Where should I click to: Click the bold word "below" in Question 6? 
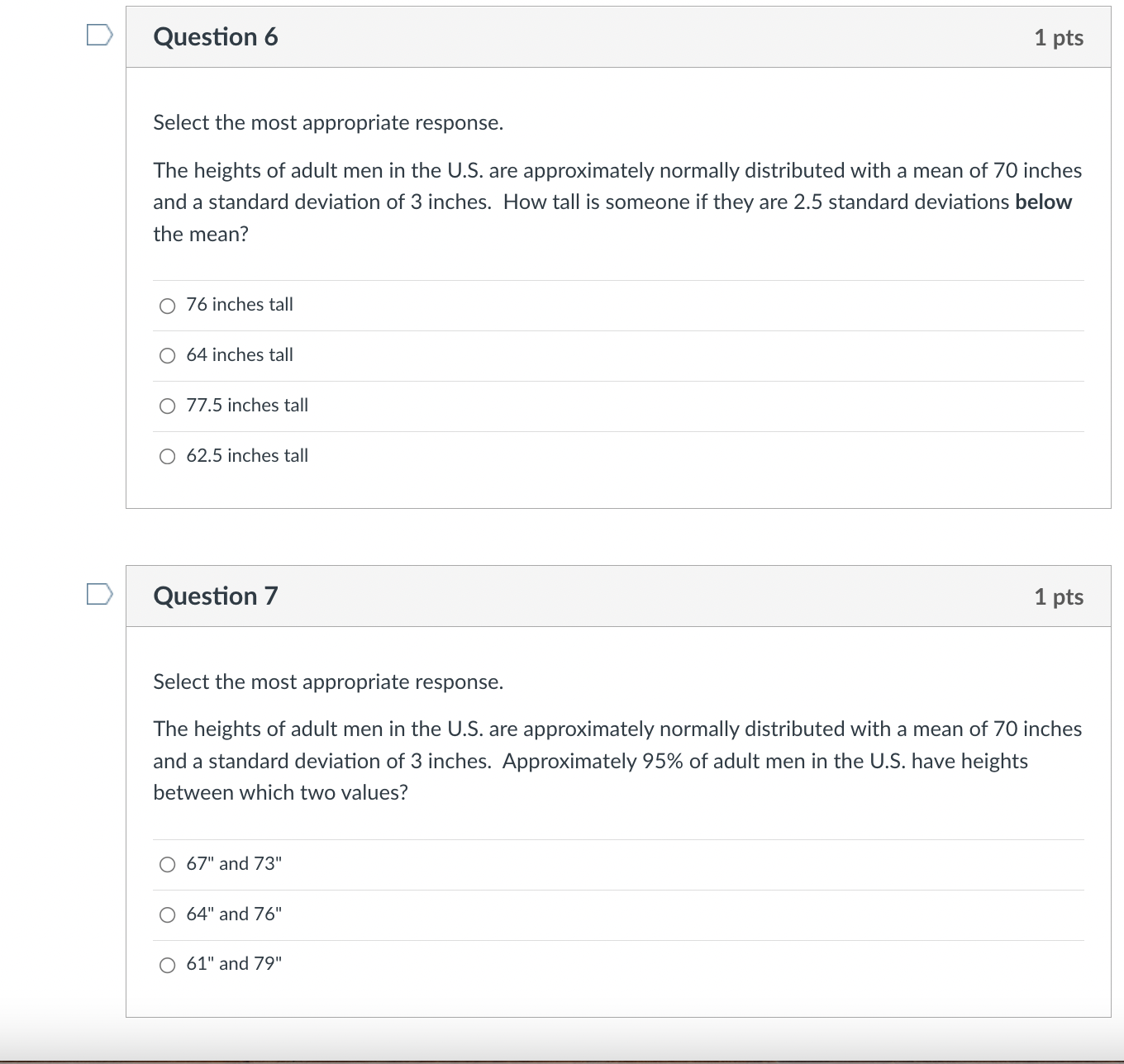click(1043, 202)
